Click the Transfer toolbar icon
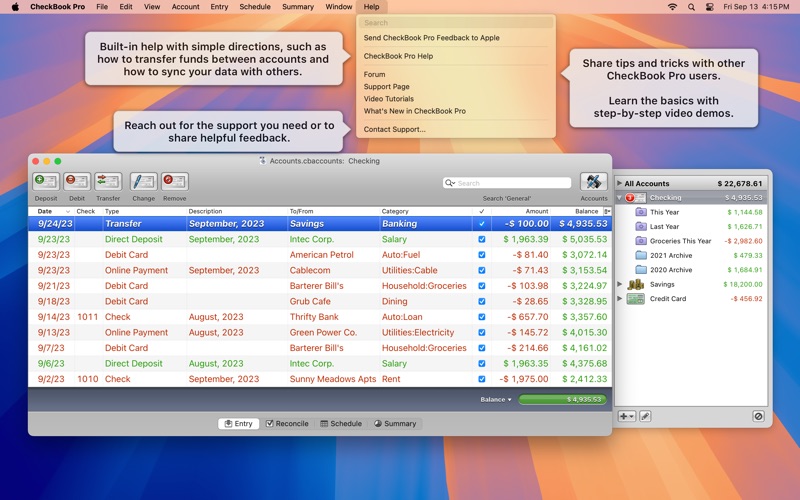Image resolution: width=800 pixels, height=500 pixels. 108,181
